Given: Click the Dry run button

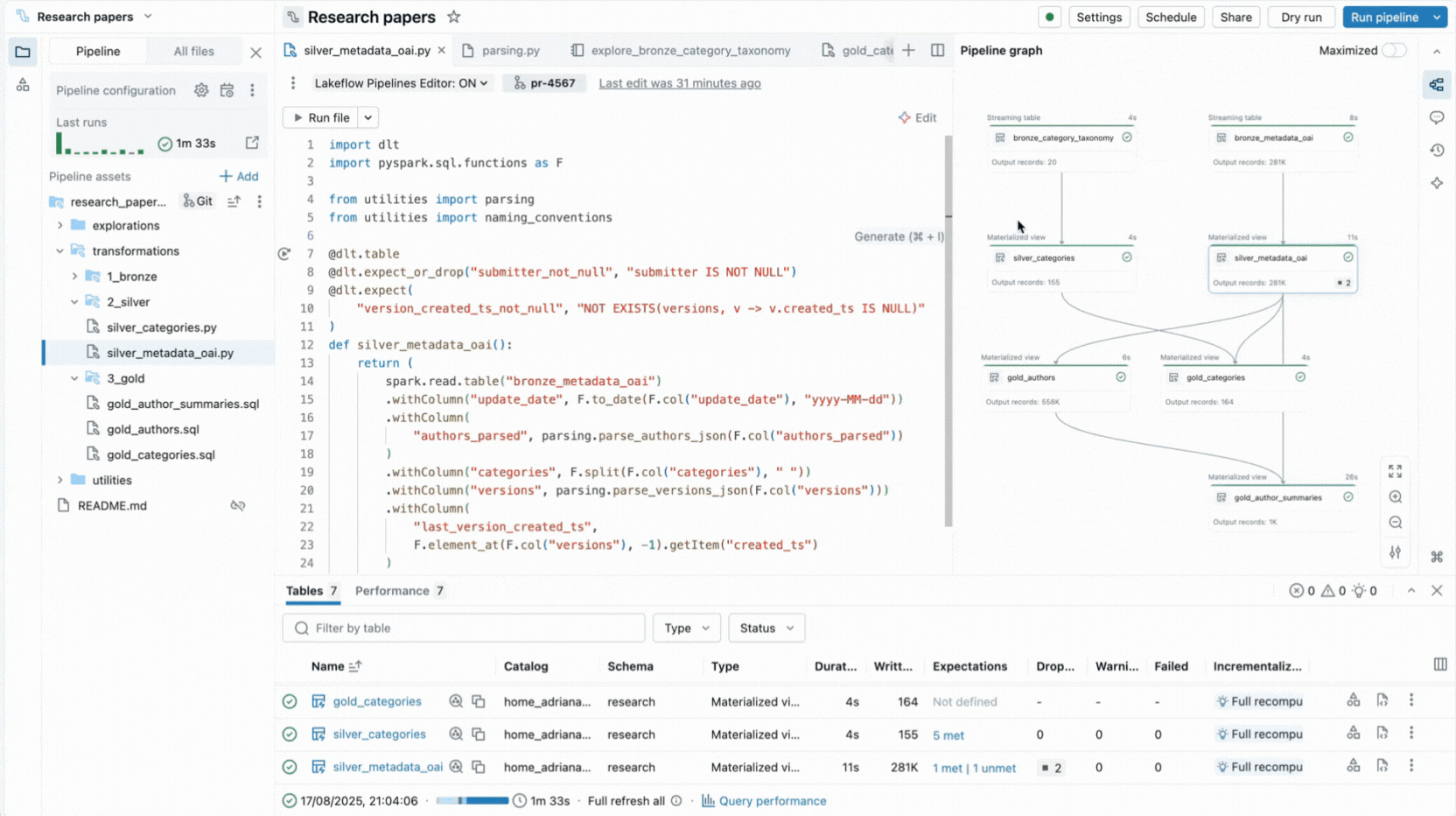Looking at the screenshot, I should [x=1300, y=17].
